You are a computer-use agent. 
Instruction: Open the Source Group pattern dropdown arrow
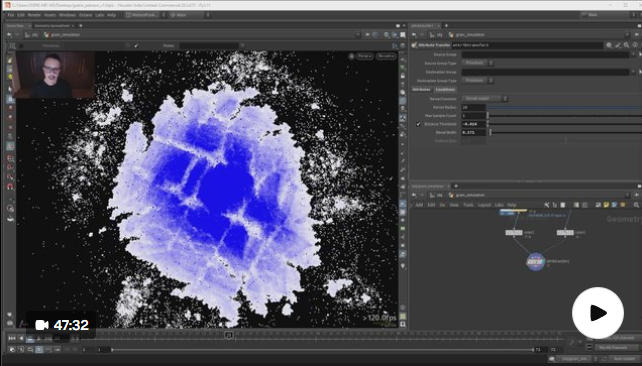[x=633, y=54]
